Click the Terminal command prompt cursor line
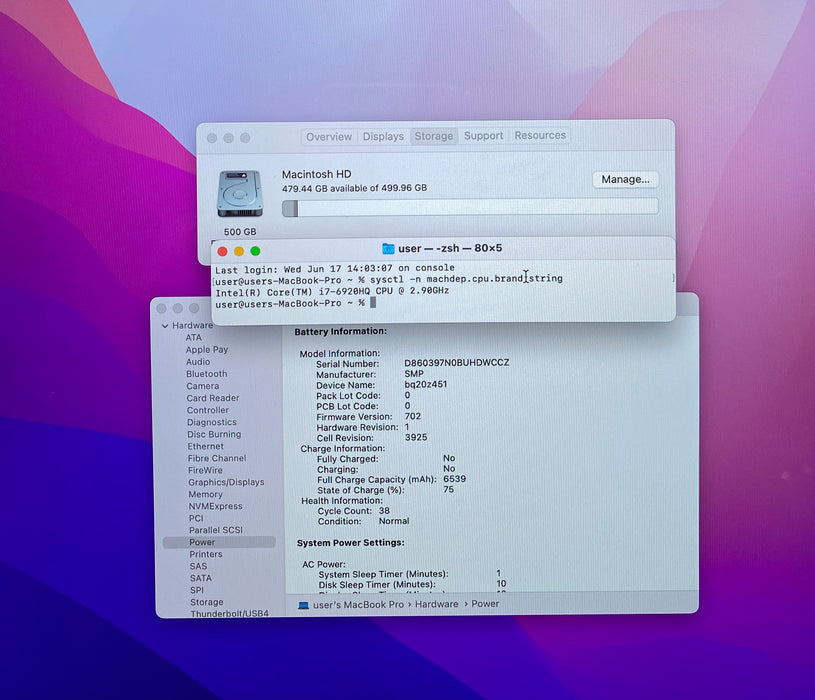The height and width of the screenshot is (700, 815). (296, 303)
